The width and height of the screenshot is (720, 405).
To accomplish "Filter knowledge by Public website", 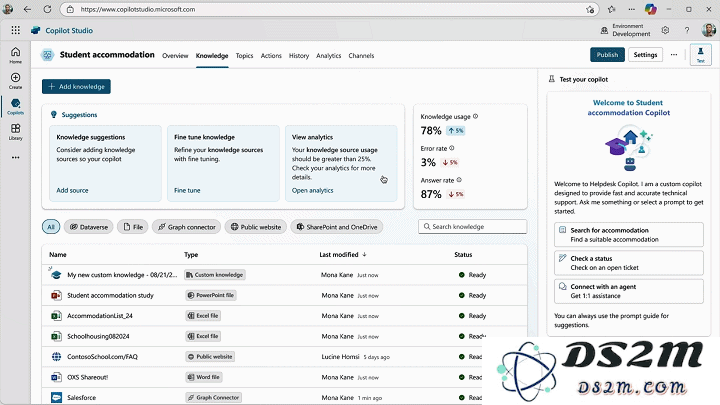I will click(256, 227).
